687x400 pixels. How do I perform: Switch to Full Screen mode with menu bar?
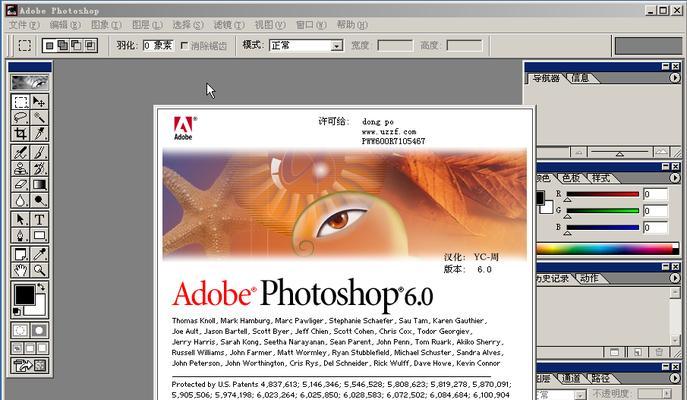click(30, 348)
